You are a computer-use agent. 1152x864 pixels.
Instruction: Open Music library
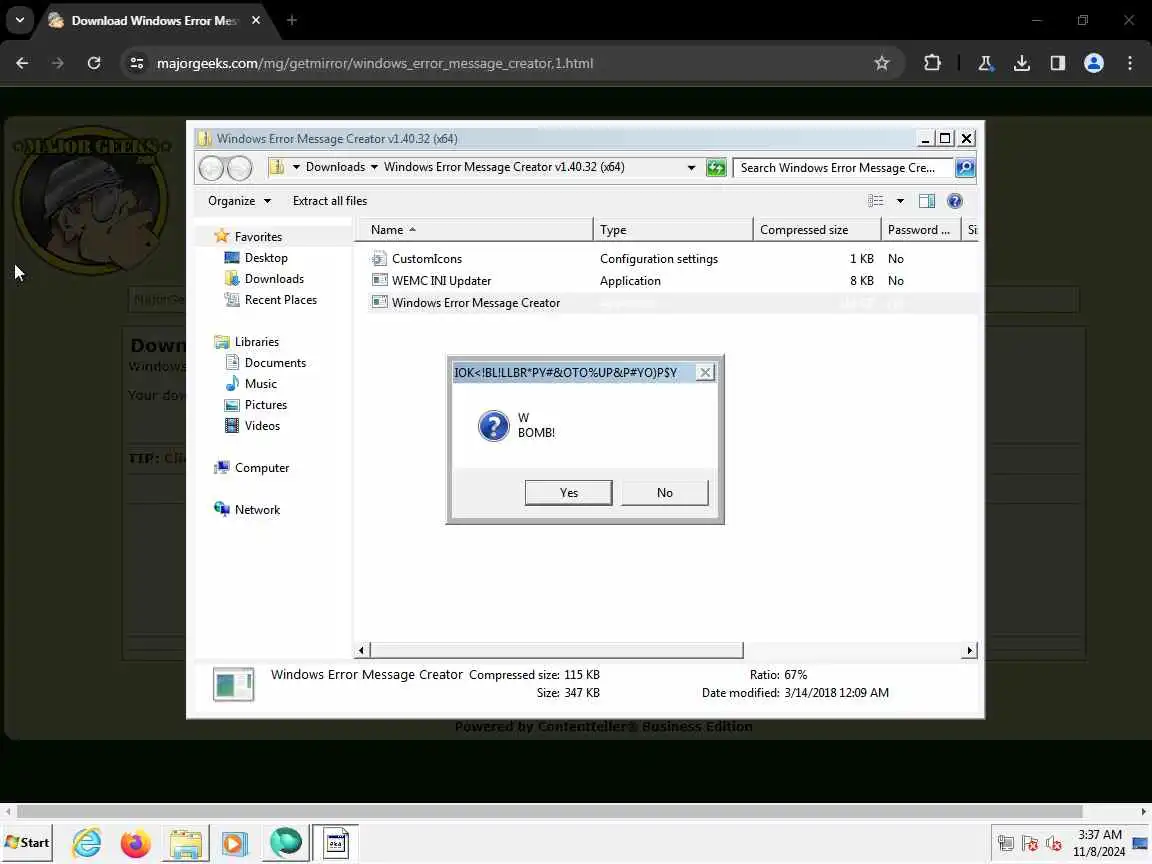pos(260,384)
